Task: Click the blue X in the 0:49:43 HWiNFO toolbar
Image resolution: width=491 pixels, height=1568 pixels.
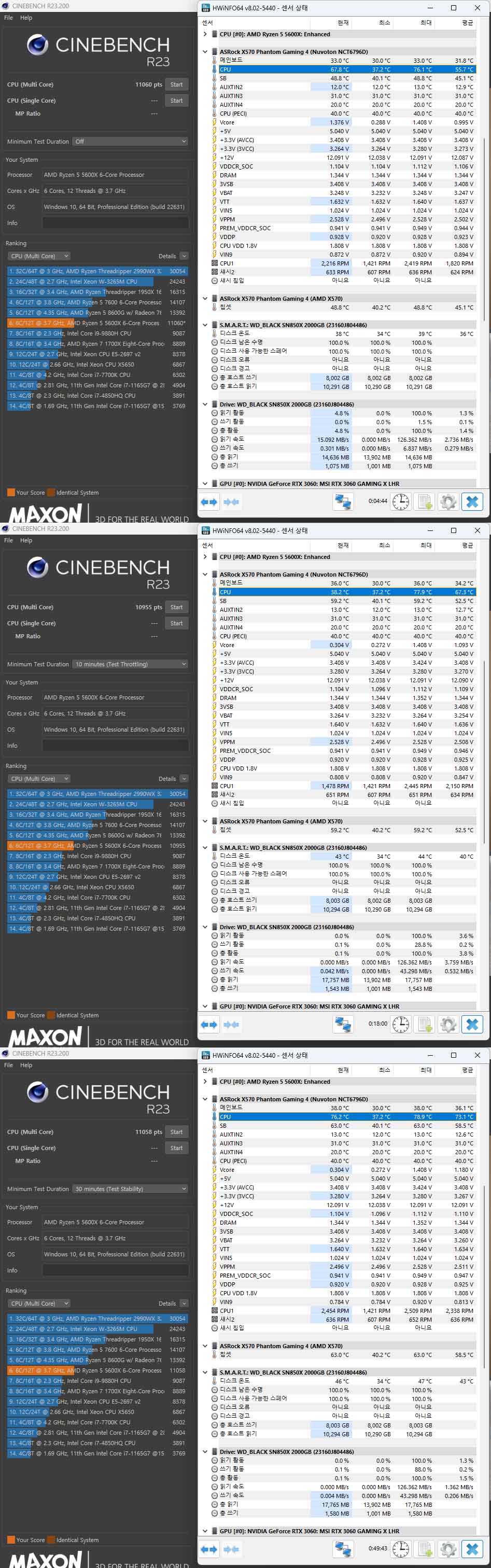Action: coord(472,1549)
